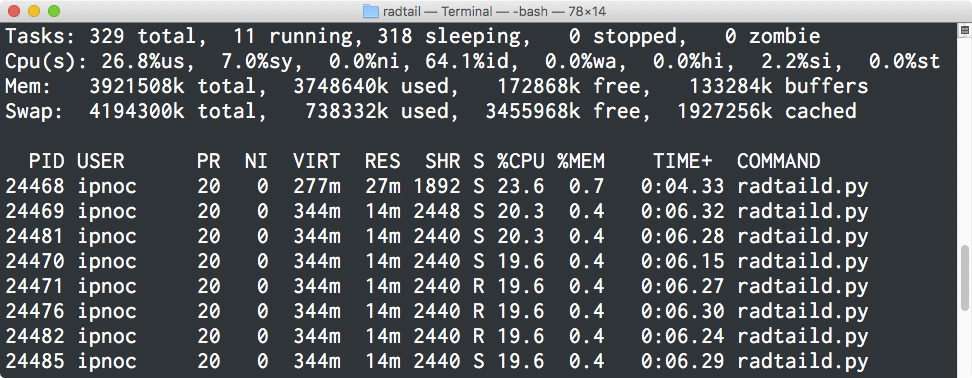This screenshot has width=972, height=378.
Task: Click the split-pane icon above the scrollbar
Action: [965, 30]
